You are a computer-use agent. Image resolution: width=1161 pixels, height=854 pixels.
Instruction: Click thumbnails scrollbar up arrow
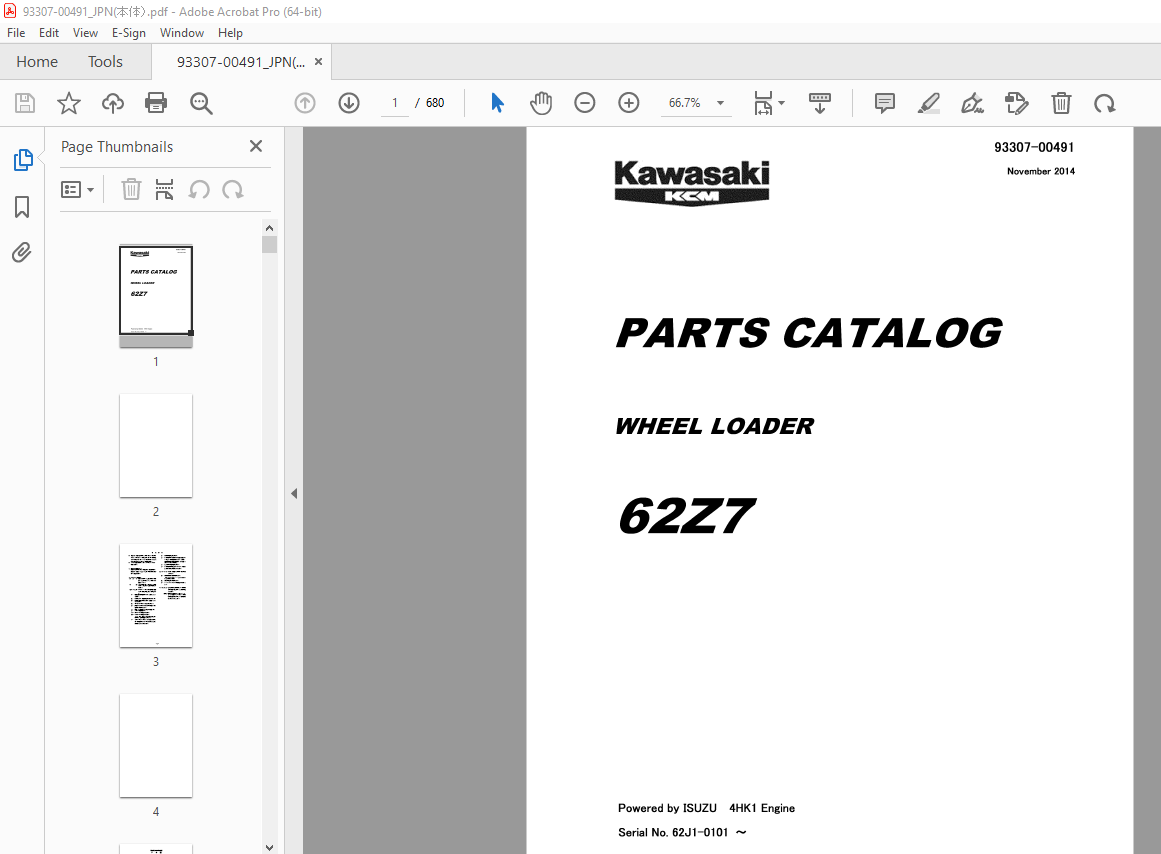tap(270, 228)
